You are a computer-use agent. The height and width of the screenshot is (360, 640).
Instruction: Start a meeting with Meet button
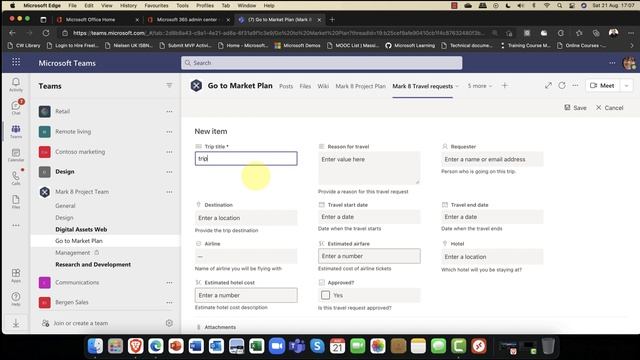[602, 86]
